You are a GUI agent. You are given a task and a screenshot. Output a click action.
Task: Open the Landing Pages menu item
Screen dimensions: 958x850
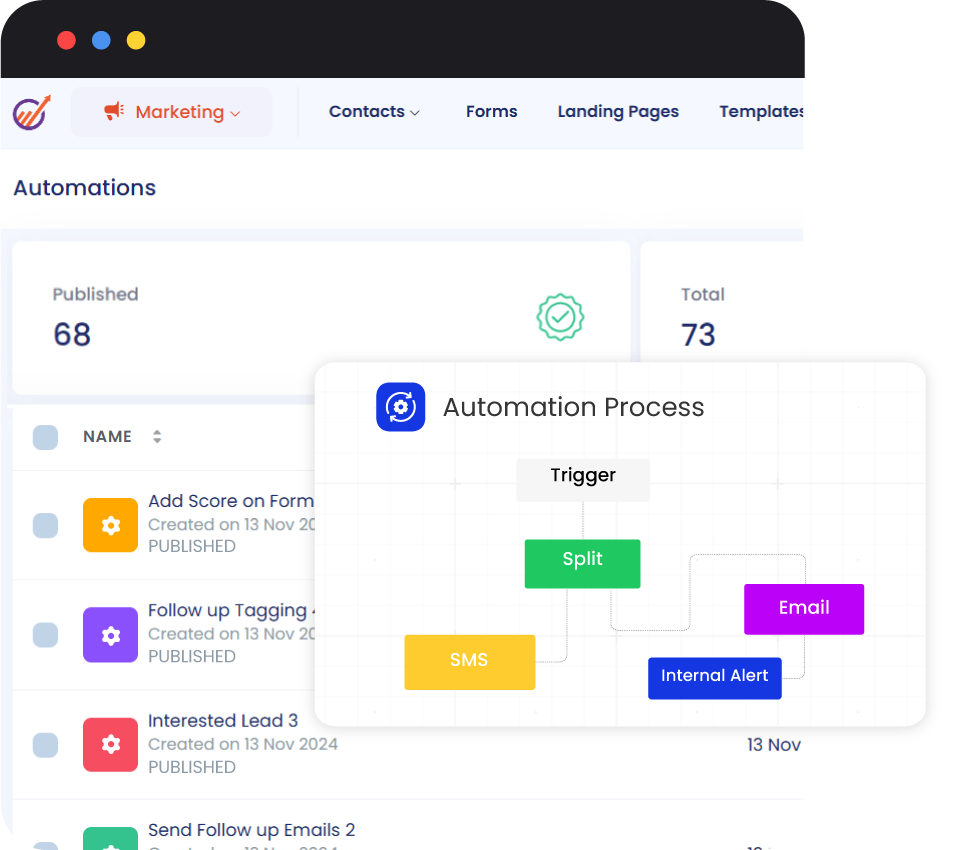[618, 111]
